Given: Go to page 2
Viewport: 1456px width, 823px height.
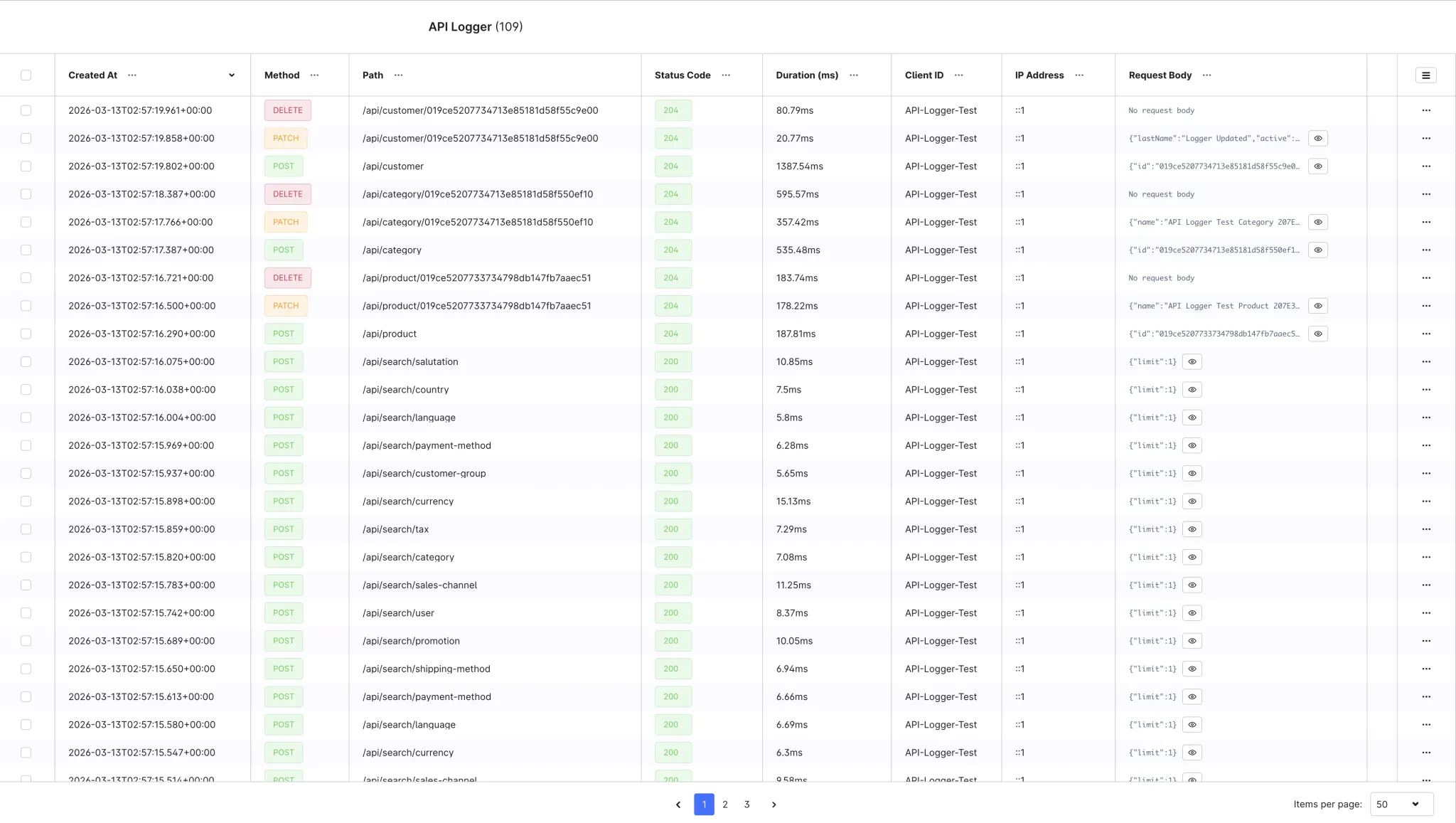Looking at the screenshot, I should (x=725, y=805).
